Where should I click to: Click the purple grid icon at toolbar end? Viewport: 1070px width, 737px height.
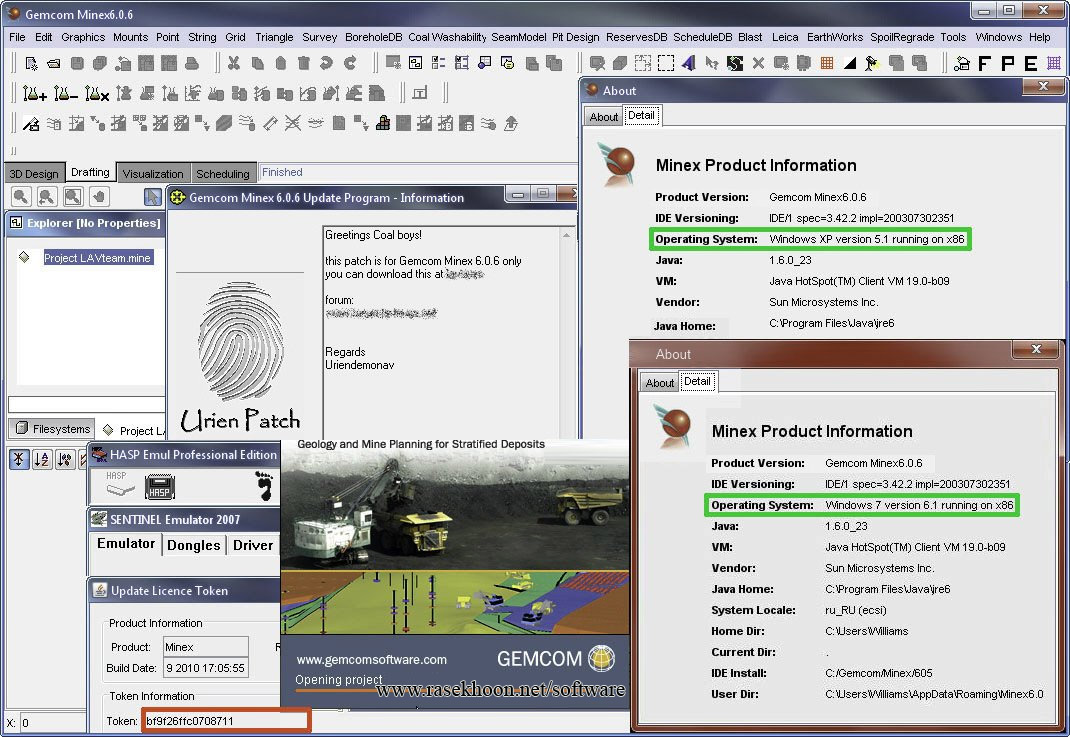[1054, 64]
